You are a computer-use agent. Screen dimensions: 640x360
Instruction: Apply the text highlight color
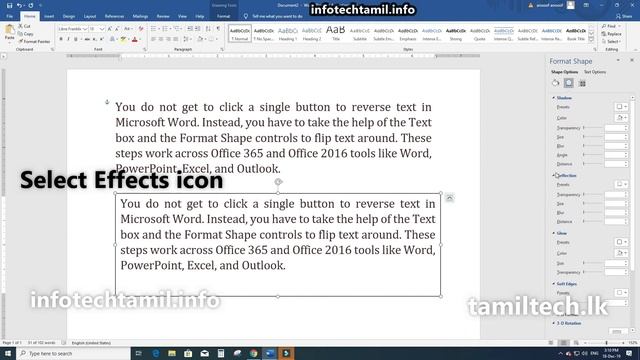124,39
